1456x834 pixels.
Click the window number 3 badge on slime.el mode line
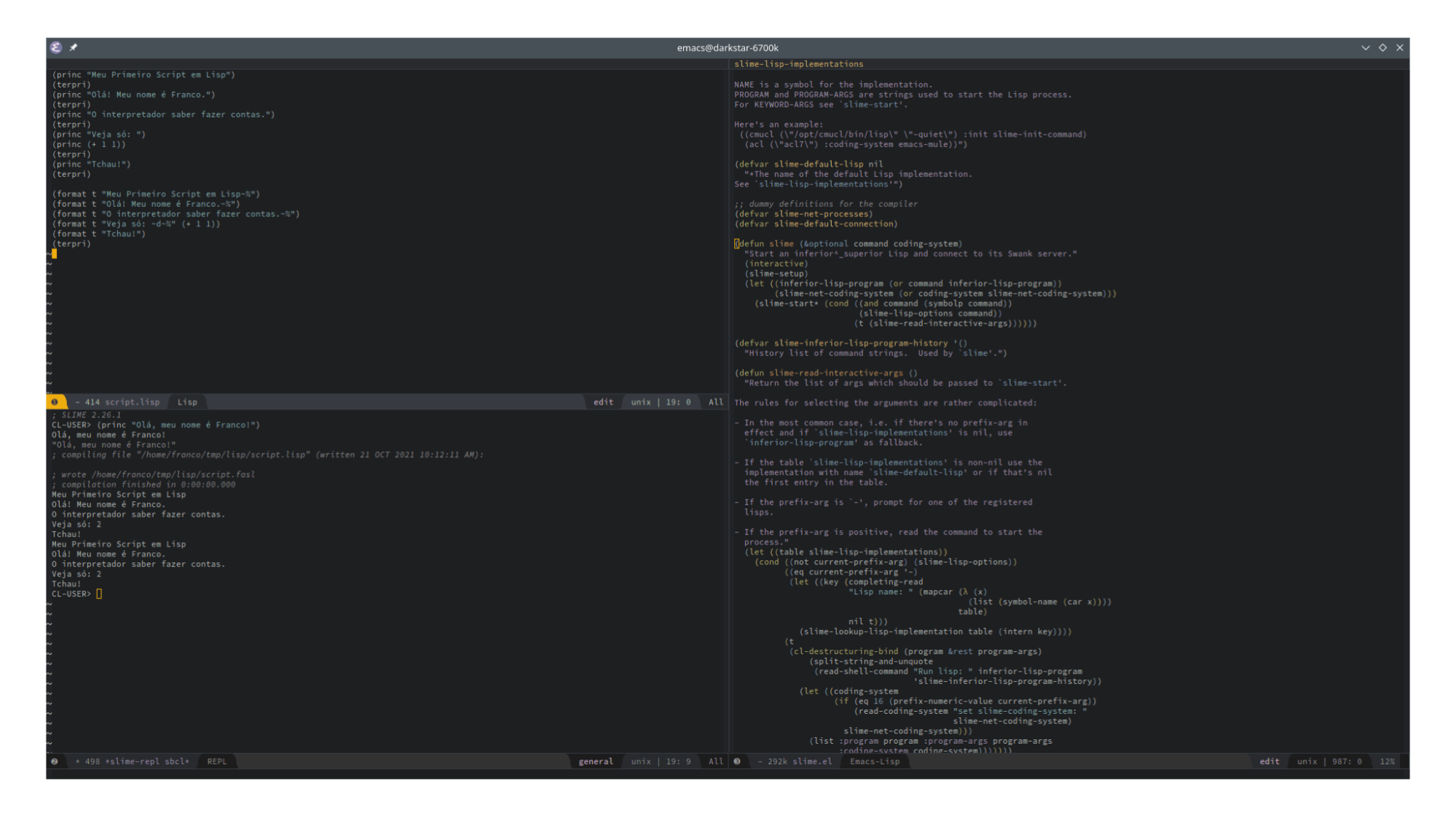(737, 762)
